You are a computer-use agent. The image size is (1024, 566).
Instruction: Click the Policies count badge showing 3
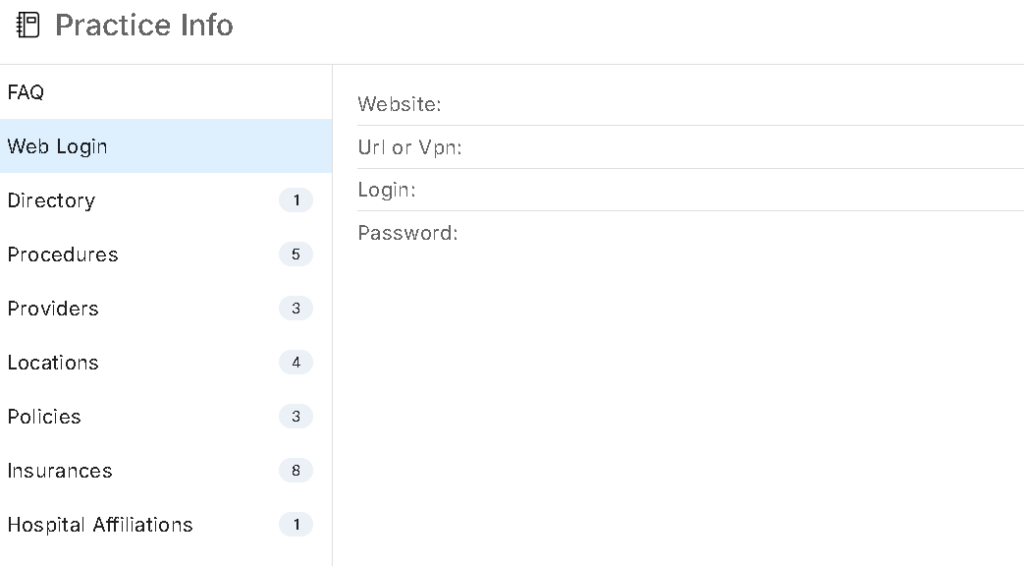pyautogui.click(x=296, y=417)
